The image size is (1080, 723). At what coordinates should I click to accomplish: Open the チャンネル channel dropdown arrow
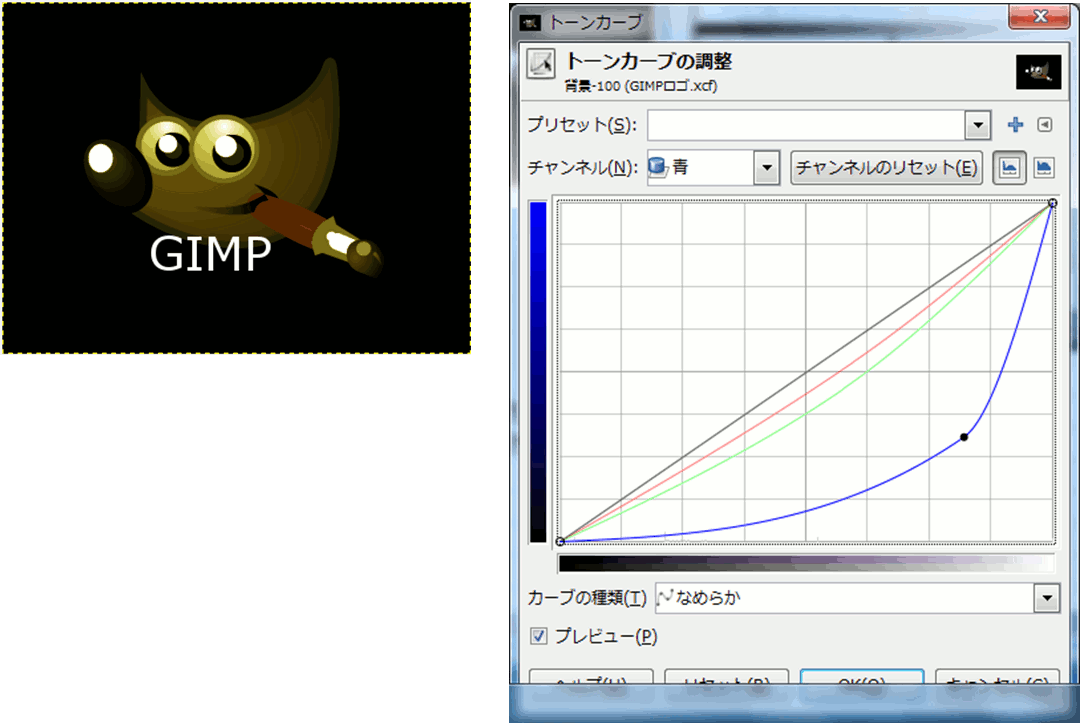[767, 168]
